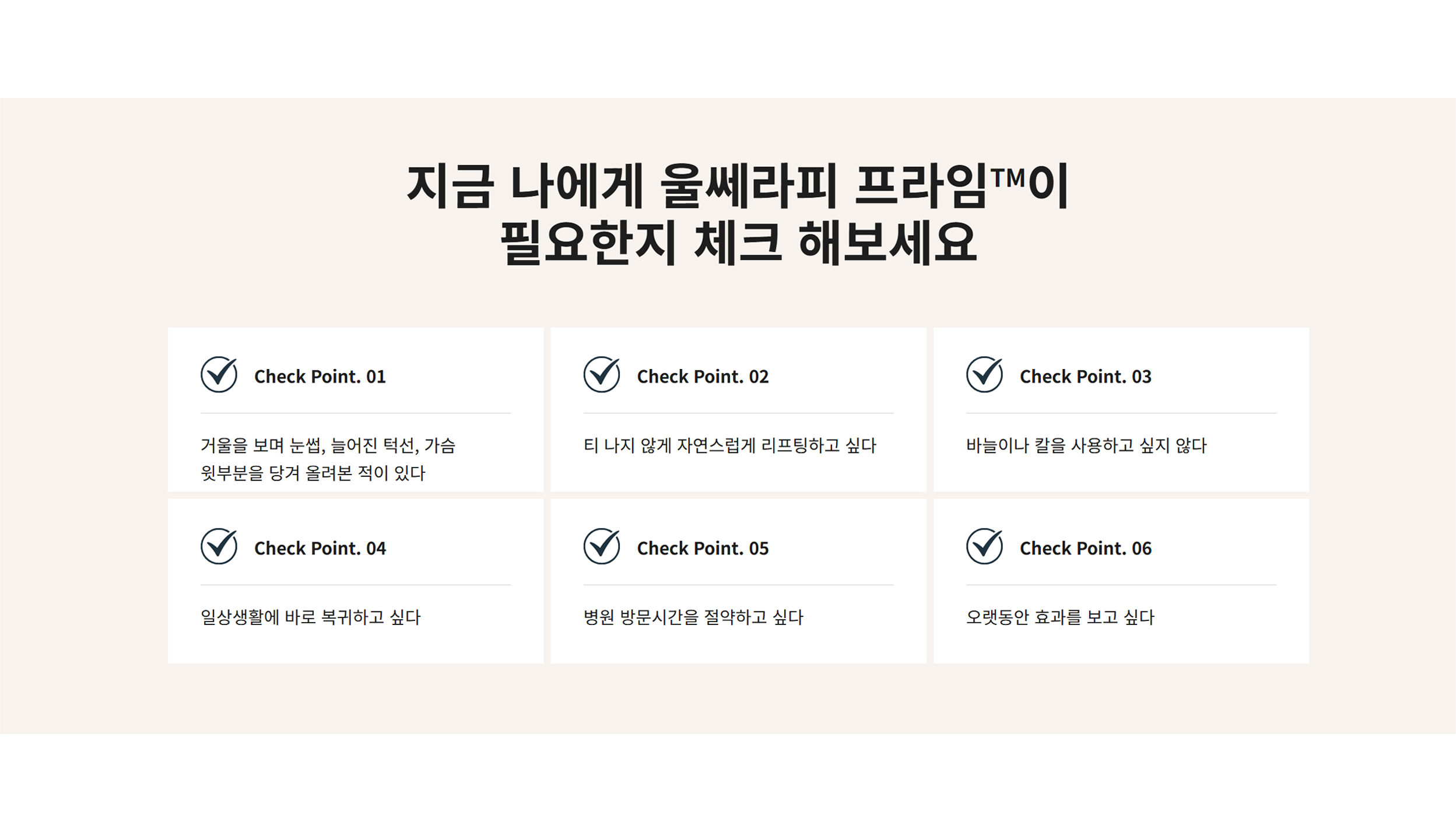Click the "Check Point. 06" title text

coord(1085,548)
